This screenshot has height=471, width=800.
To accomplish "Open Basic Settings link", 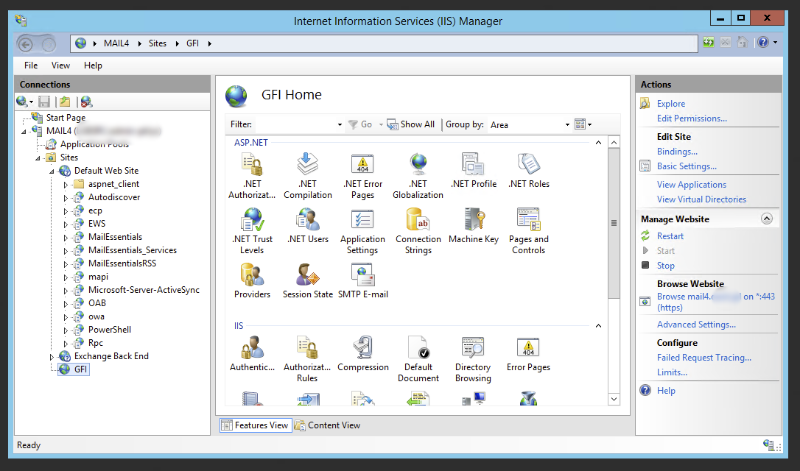I will click(687, 166).
